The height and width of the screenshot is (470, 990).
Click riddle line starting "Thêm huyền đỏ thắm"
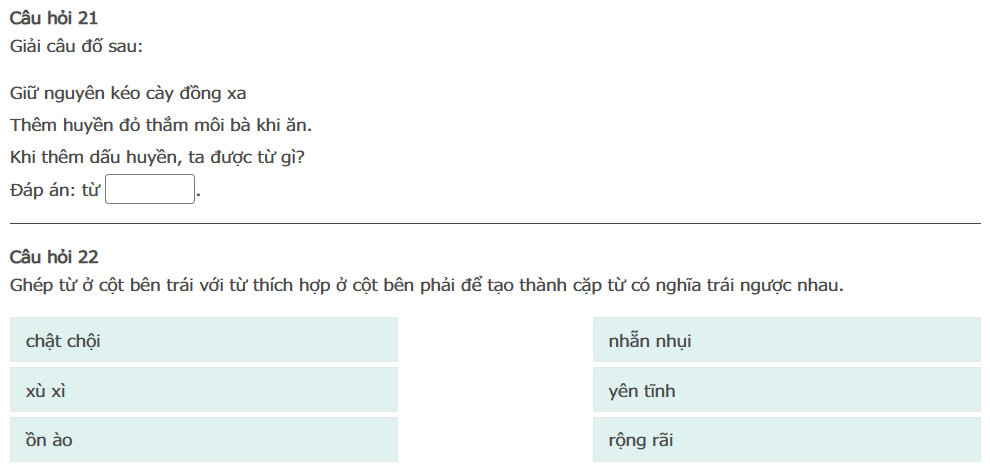tap(161, 126)
